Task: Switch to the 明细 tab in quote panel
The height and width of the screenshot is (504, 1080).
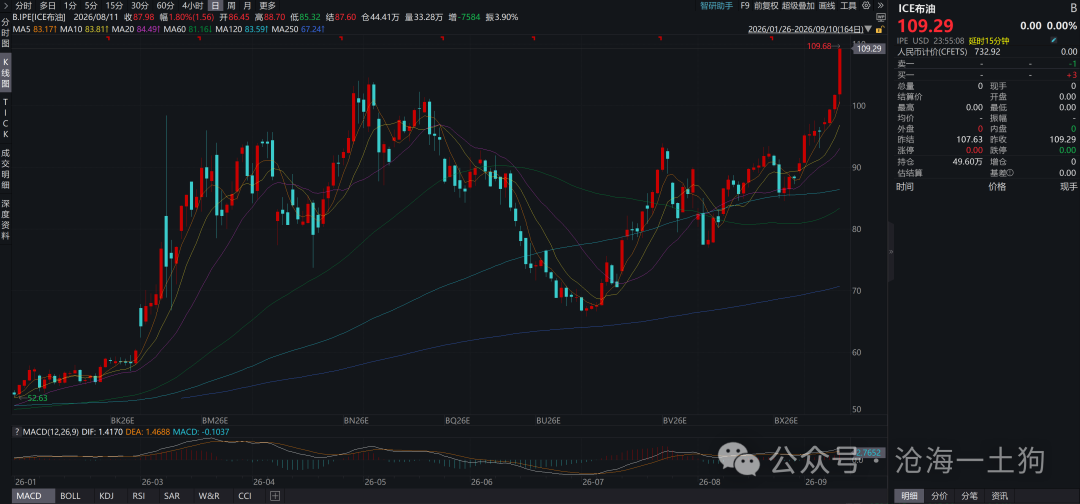Action: [909, 496]
